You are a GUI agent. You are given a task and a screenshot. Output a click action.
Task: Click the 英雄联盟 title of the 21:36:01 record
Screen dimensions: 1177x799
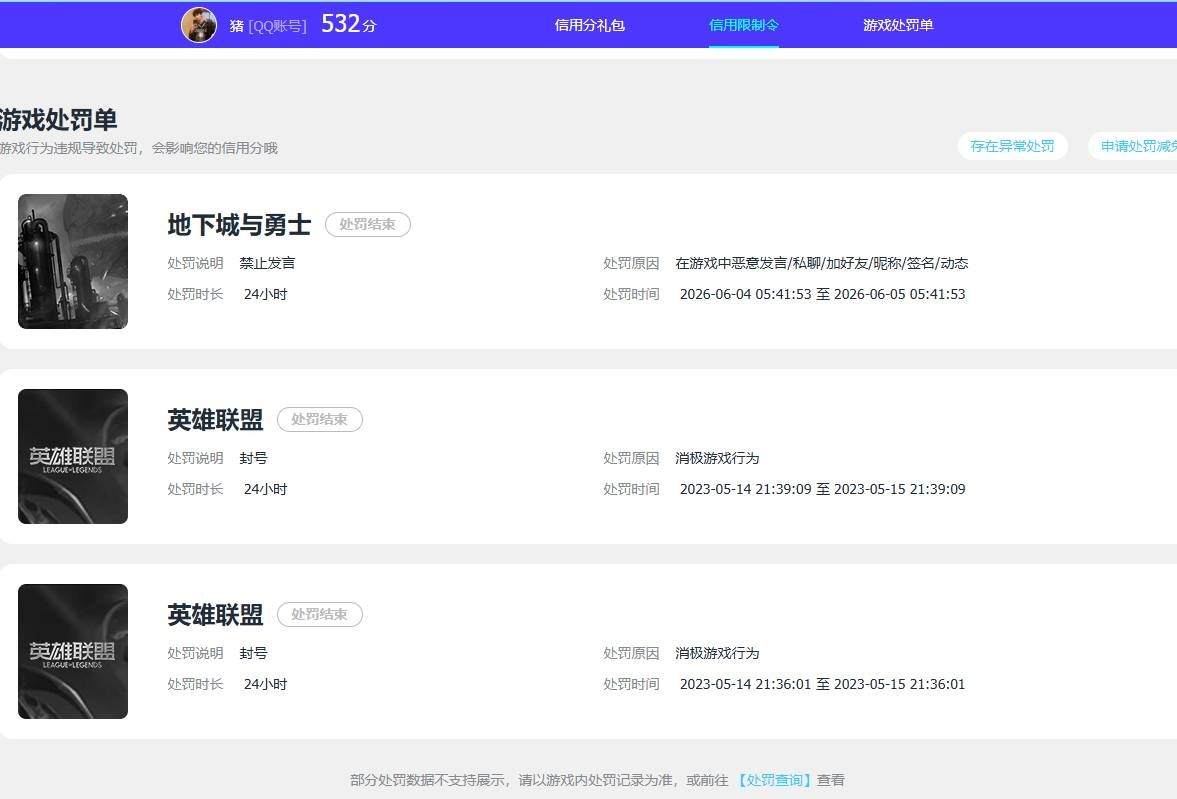(215, 615)
